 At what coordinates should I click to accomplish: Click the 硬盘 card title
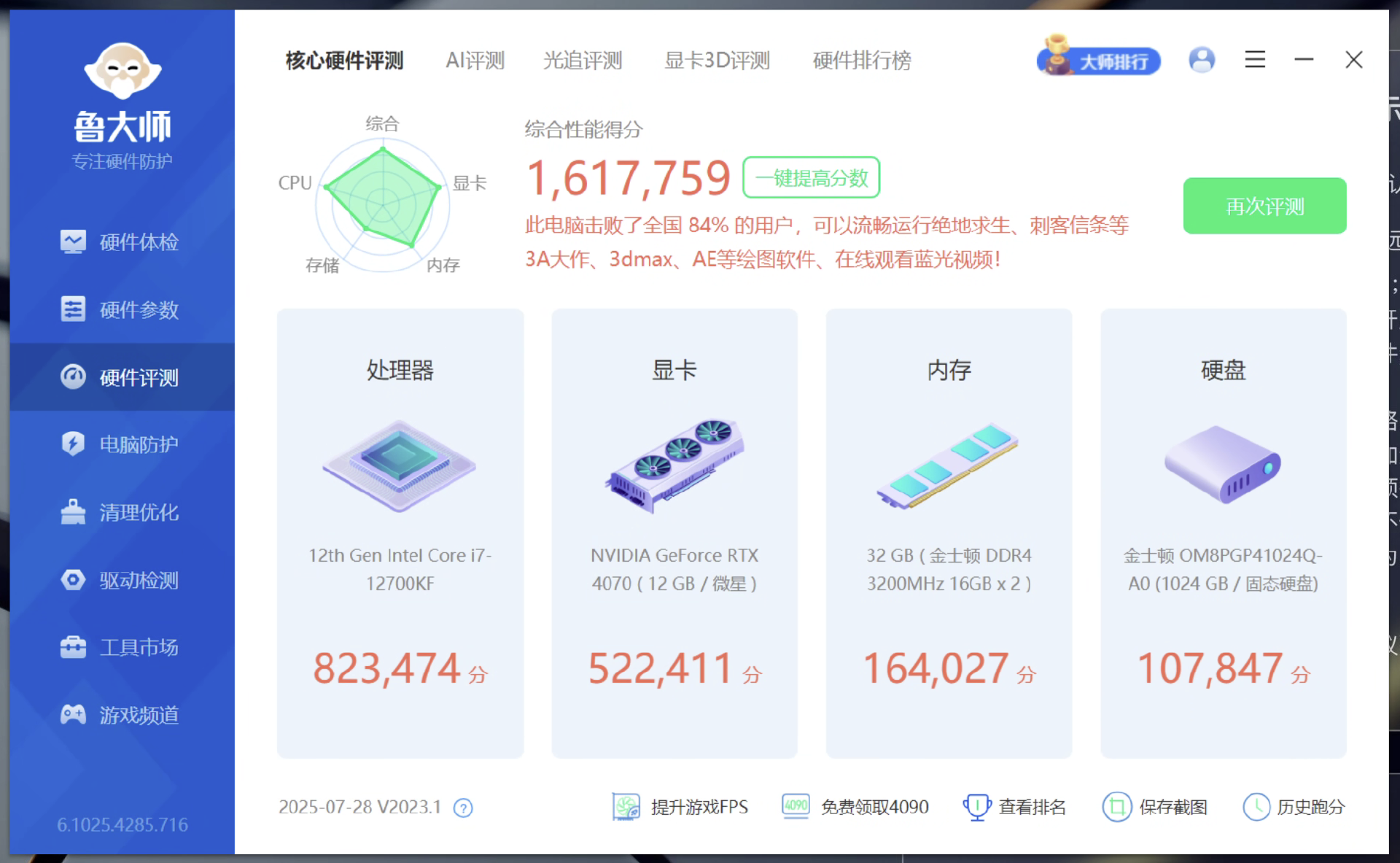point(1224,371)
